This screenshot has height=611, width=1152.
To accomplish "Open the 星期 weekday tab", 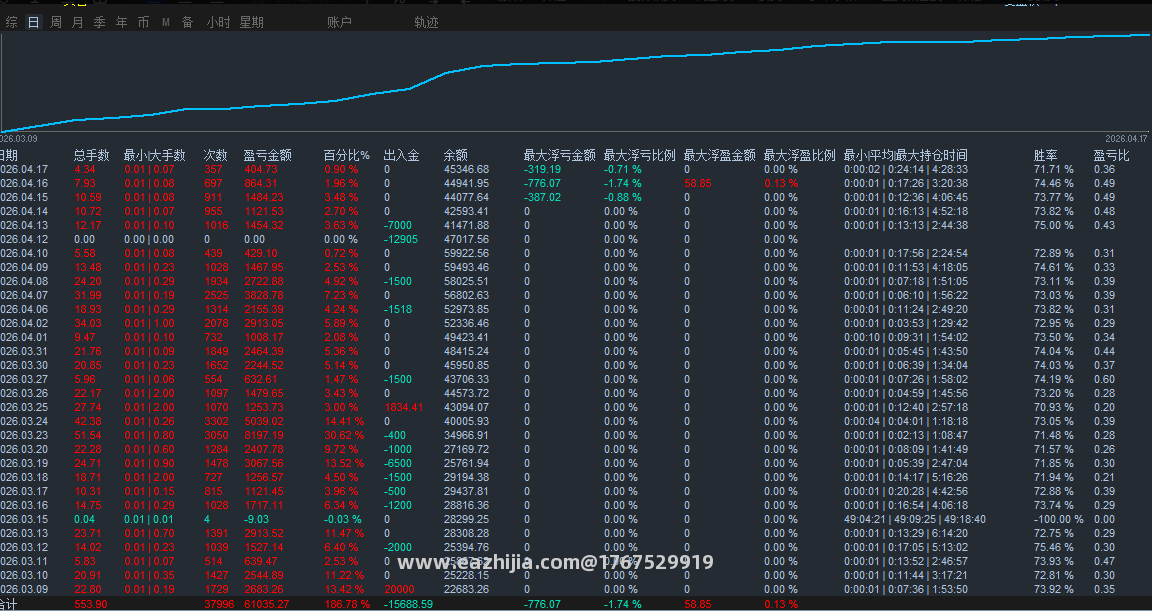I will click(x=251, y=23).
